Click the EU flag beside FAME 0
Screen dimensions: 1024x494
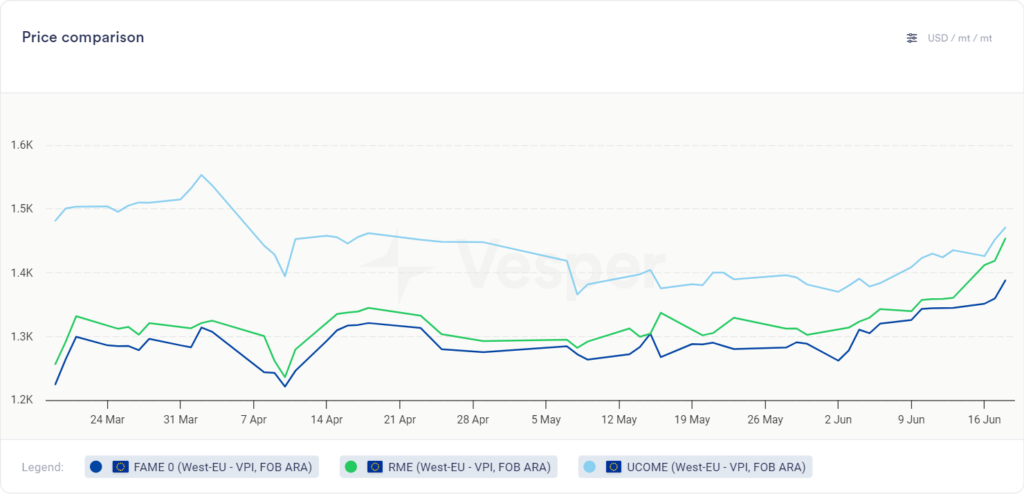pyautogui.click(x=120, y=466)
